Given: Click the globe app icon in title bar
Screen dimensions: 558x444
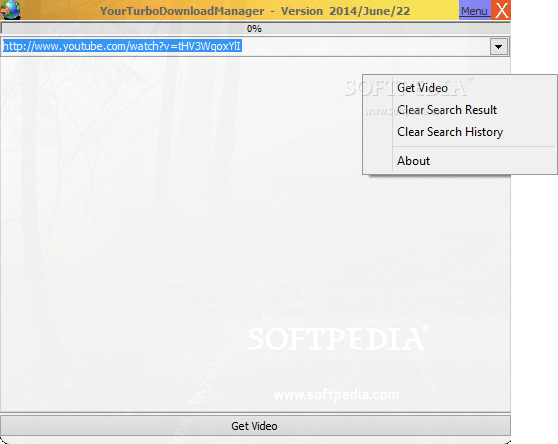Looking at the screenshot, I should [x=10, y=10].
